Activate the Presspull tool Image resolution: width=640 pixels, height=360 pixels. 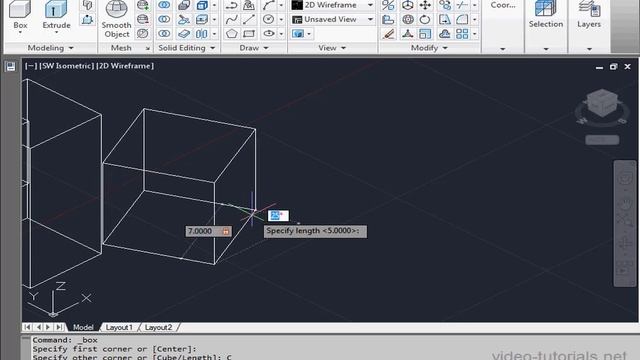click(87, 19)
